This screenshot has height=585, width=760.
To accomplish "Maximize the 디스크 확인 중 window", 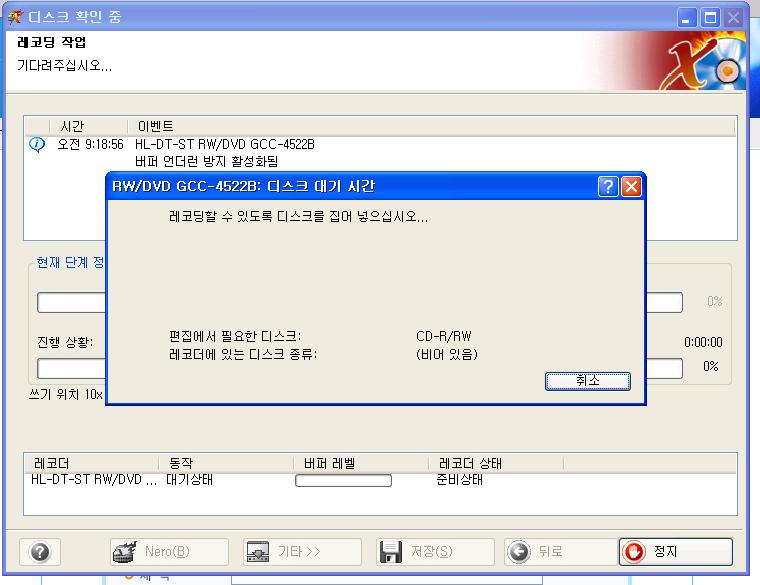I will [711, 18].
